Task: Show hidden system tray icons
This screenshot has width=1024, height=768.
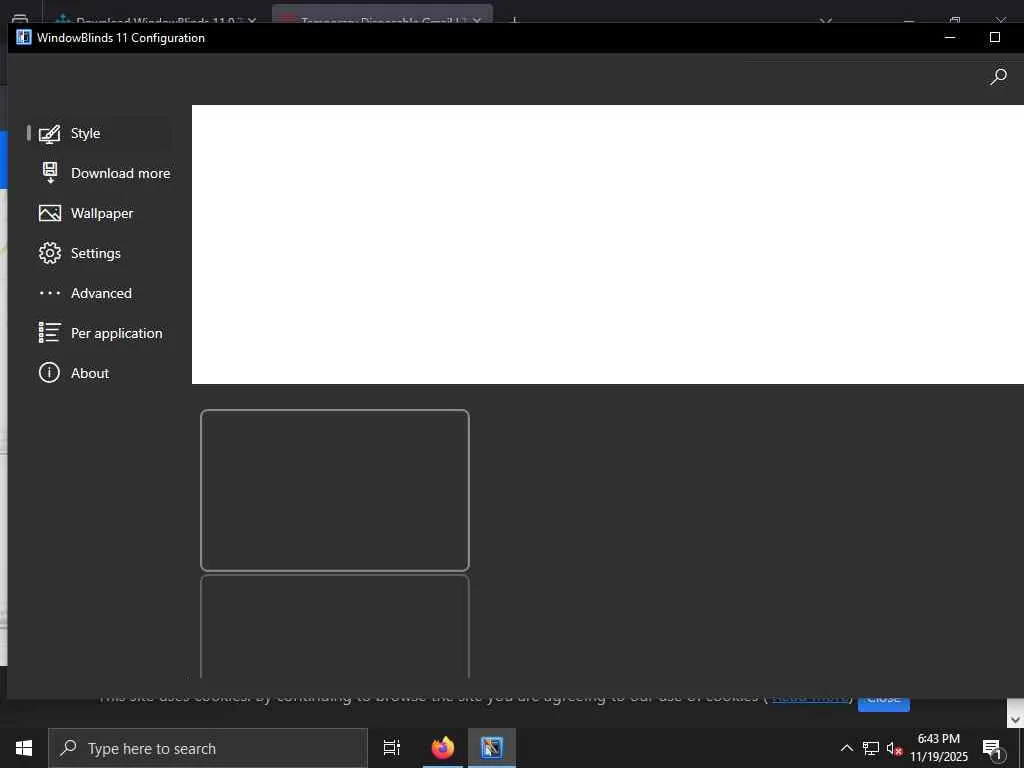Action: pyautogui.click(x=846, y=748)
